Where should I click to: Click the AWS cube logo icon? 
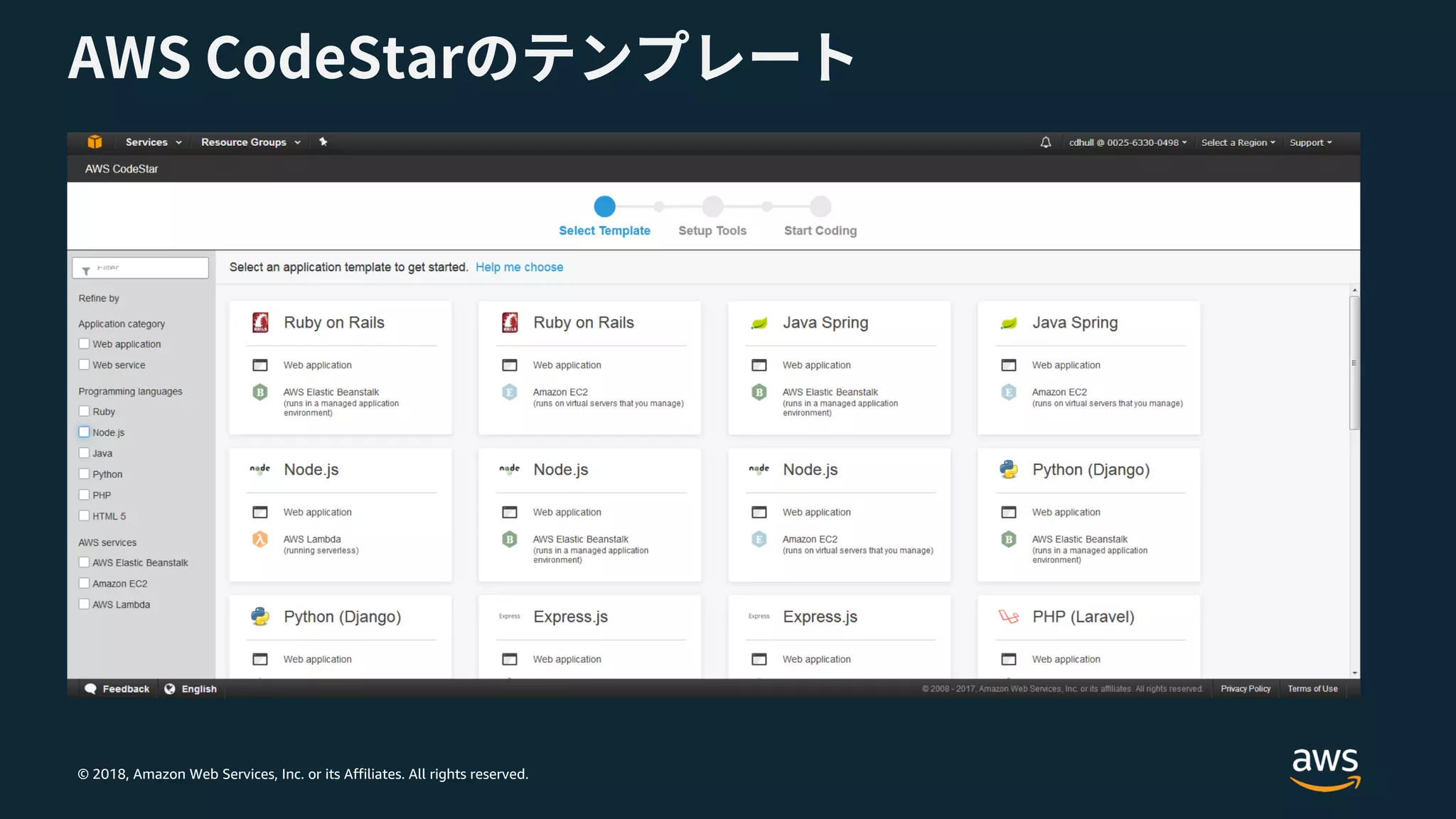95,142
